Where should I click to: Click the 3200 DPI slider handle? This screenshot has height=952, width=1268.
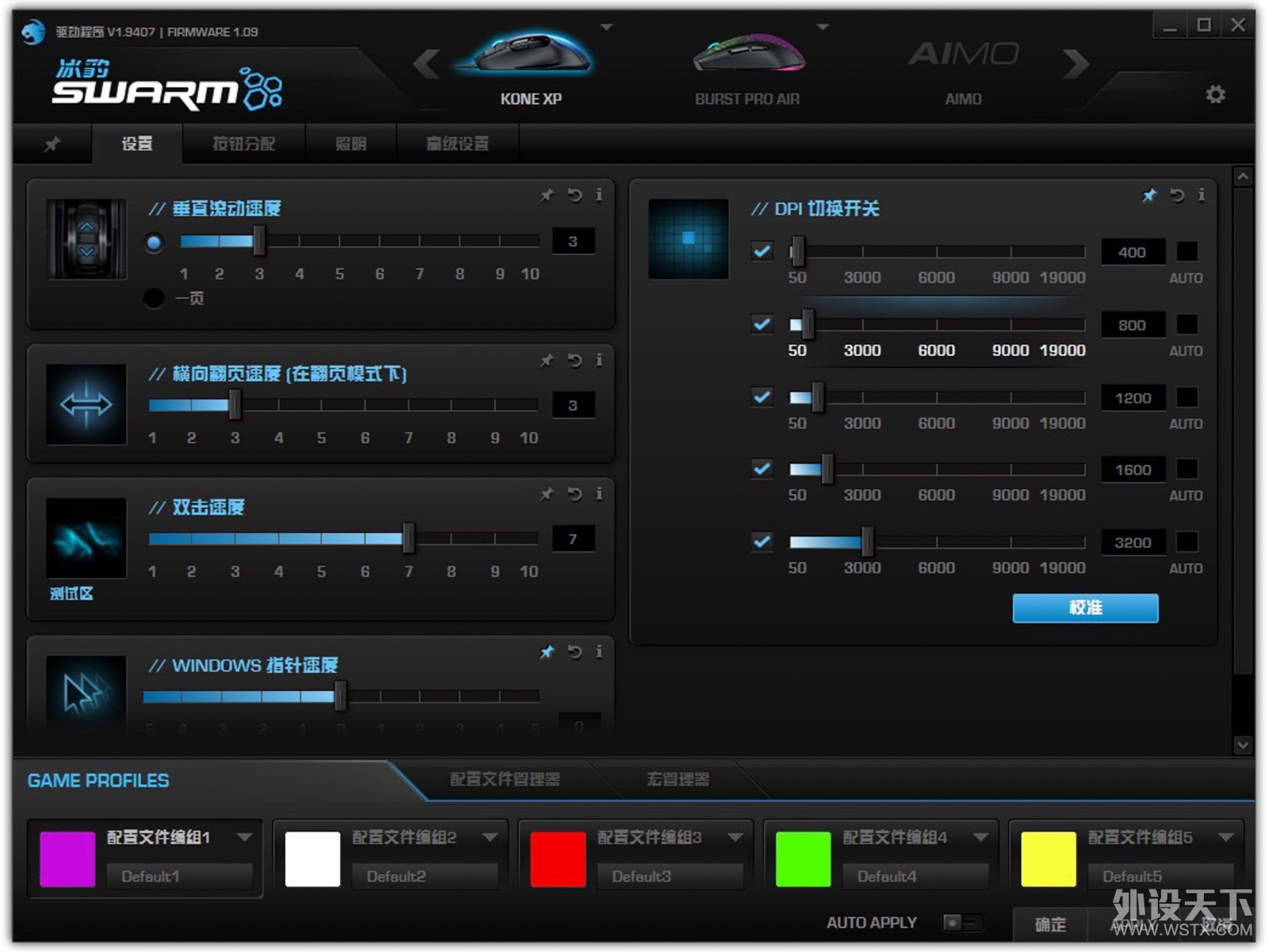867,542
